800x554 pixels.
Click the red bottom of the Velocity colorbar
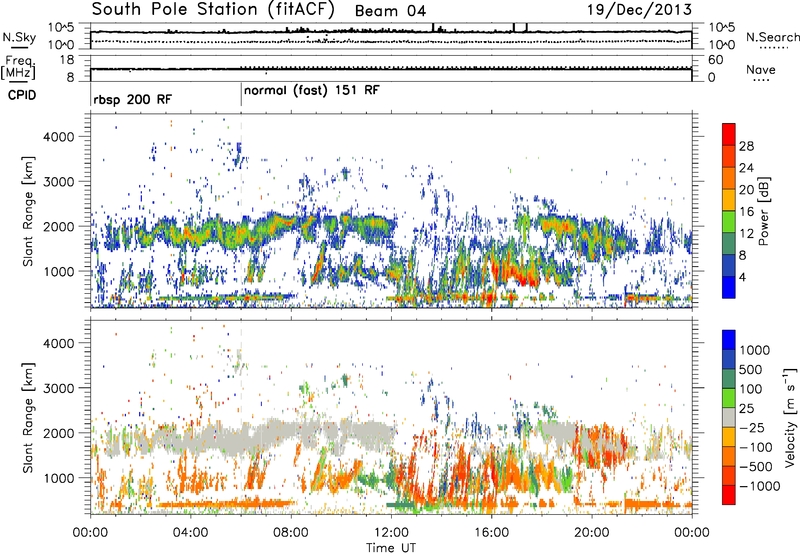tap(729, 495)
